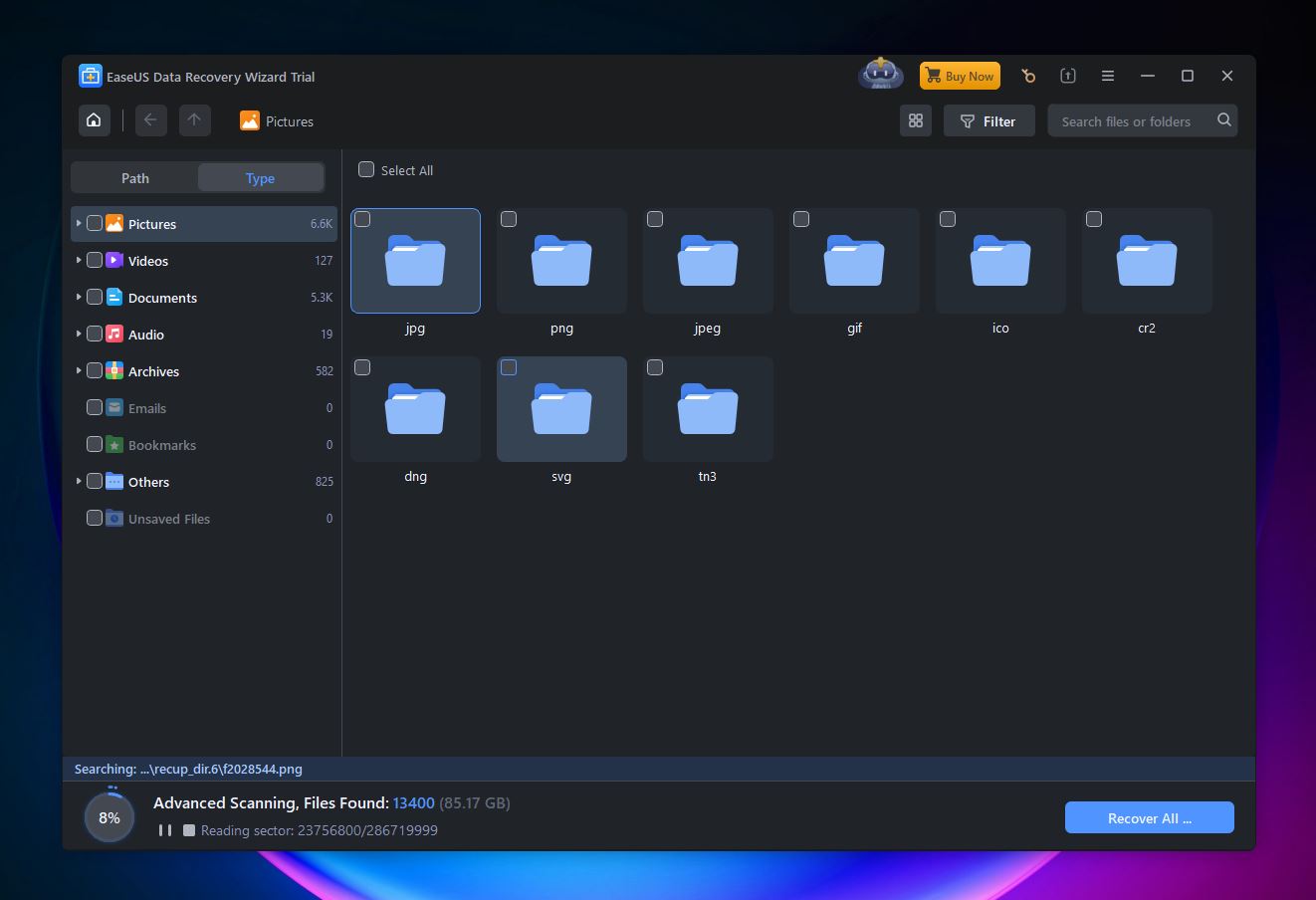
Task: Click the 8% scan progress circle
Action: (x=110, y=817)
